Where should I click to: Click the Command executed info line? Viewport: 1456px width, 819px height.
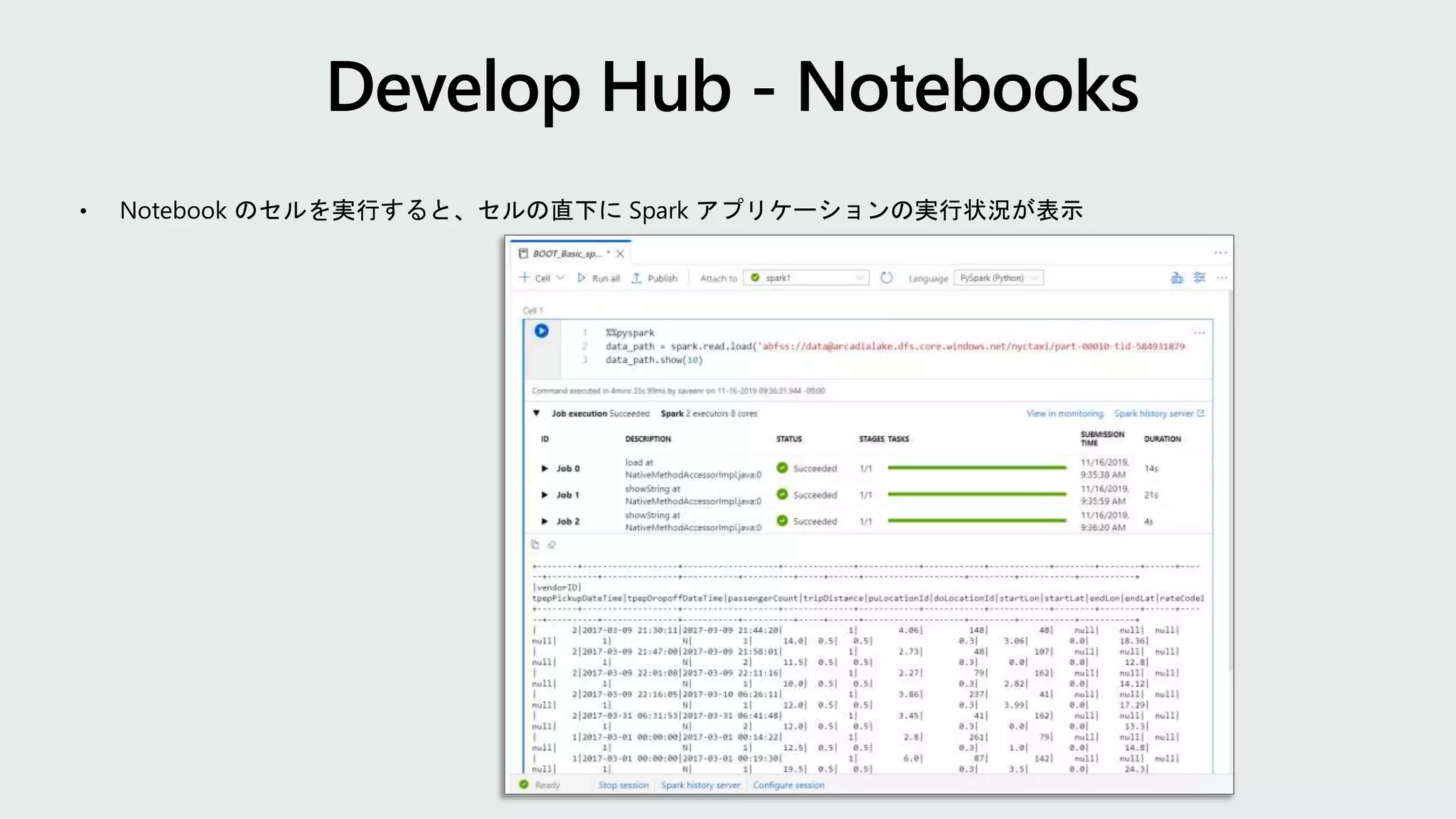pos(678,390)
